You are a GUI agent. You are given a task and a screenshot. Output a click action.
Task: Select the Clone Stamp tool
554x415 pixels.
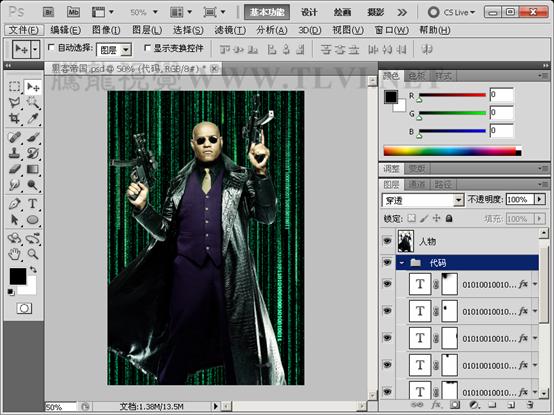[14, 153]
